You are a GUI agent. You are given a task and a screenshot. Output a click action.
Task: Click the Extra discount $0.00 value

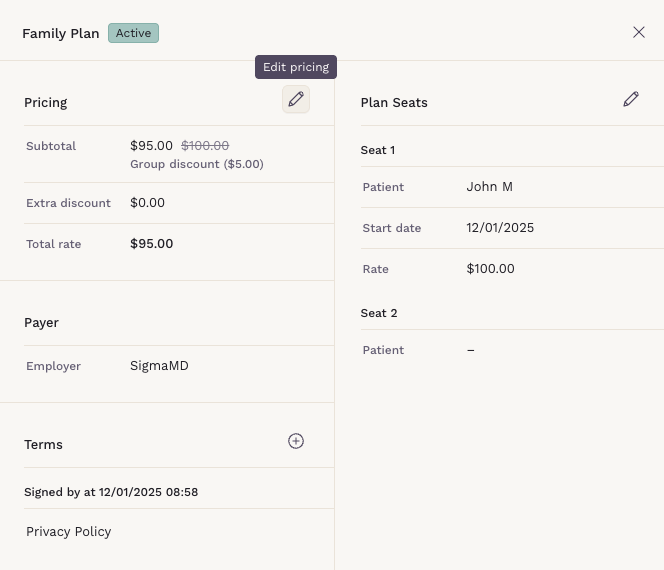click(147, 203)
